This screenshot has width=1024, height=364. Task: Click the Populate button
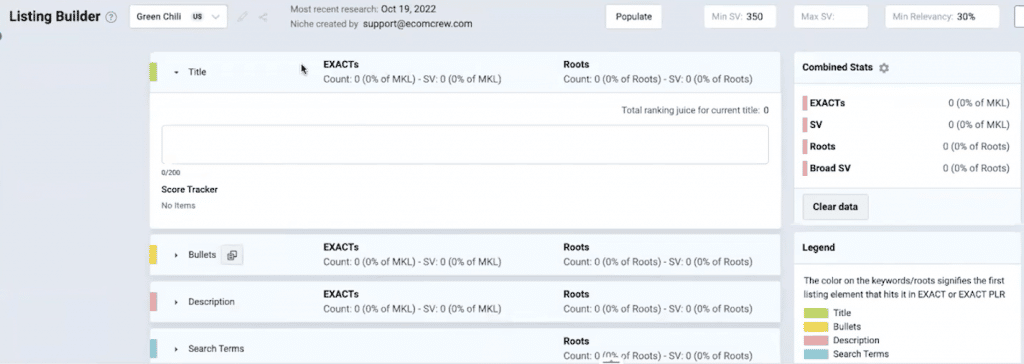point(634,17)
